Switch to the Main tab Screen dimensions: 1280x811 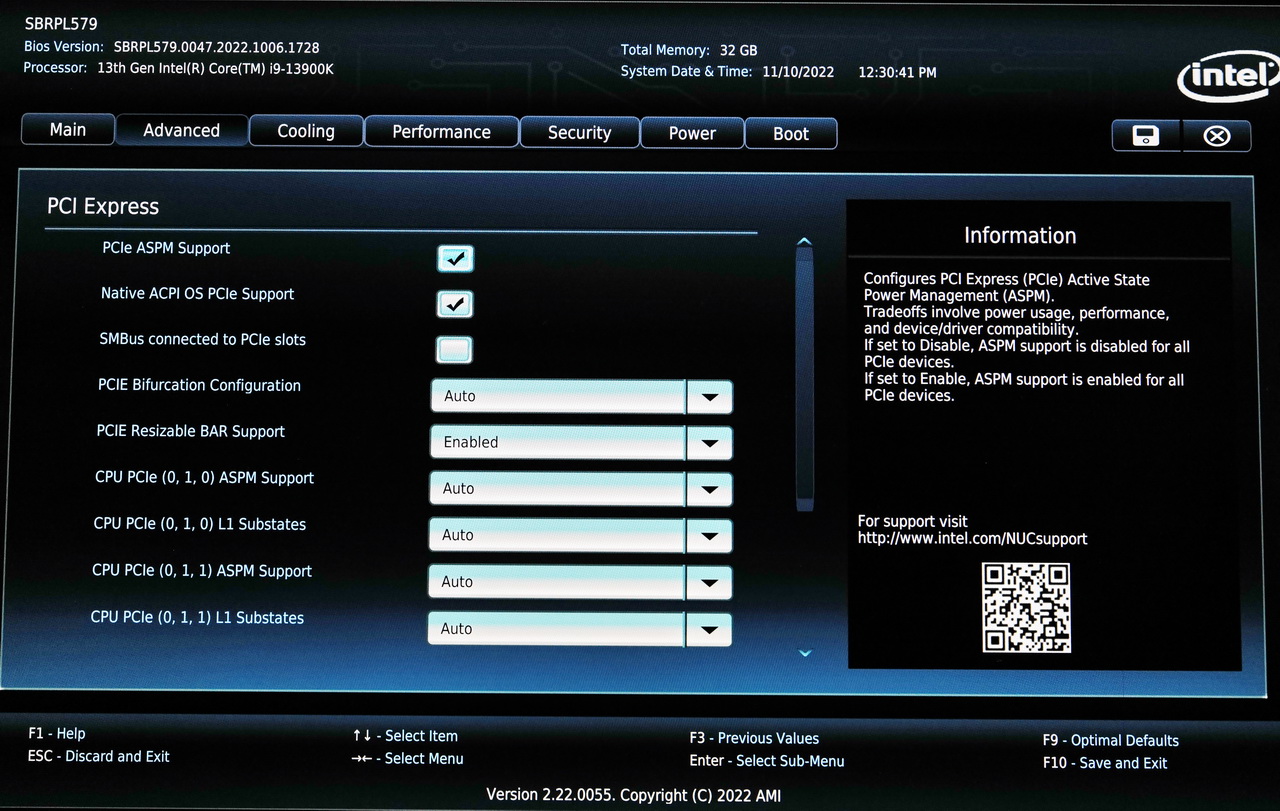point(68,130)
